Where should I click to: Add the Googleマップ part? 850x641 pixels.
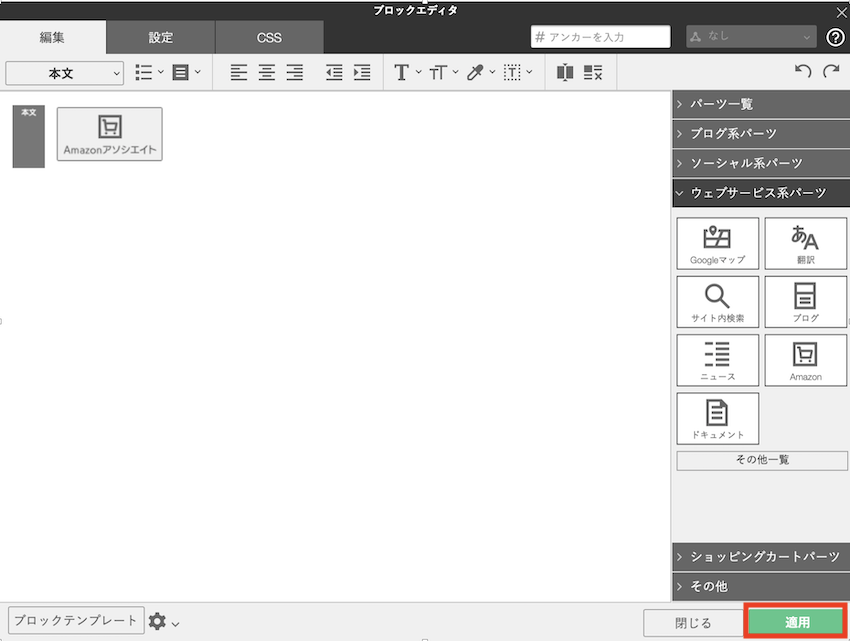(717, 243)
